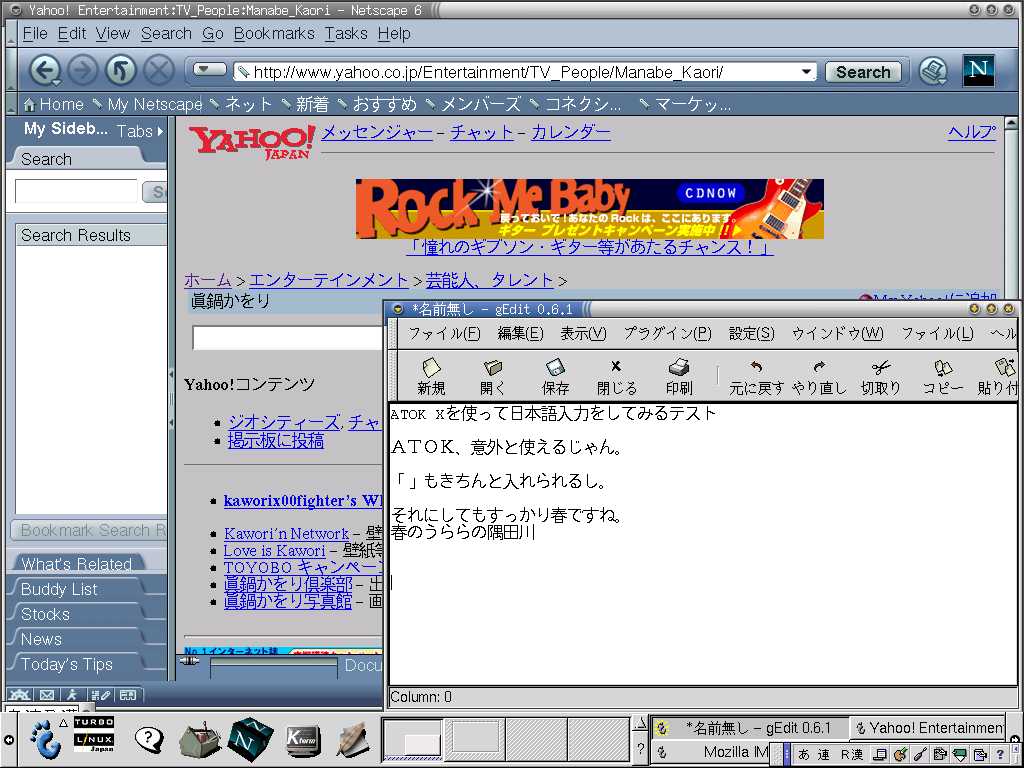Image resolution: width=1024 pixels, height=768 pixels.
Task: Expand the Buddy List sidebar panel
Action: point(59,589)
